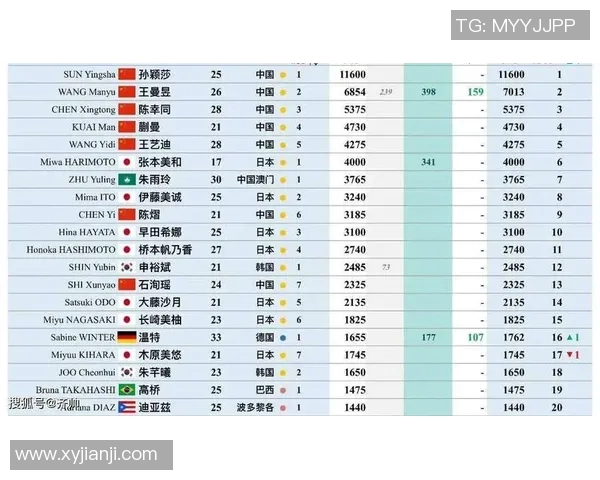Select the name Satsuki ODO

click(x=90, y=302)
